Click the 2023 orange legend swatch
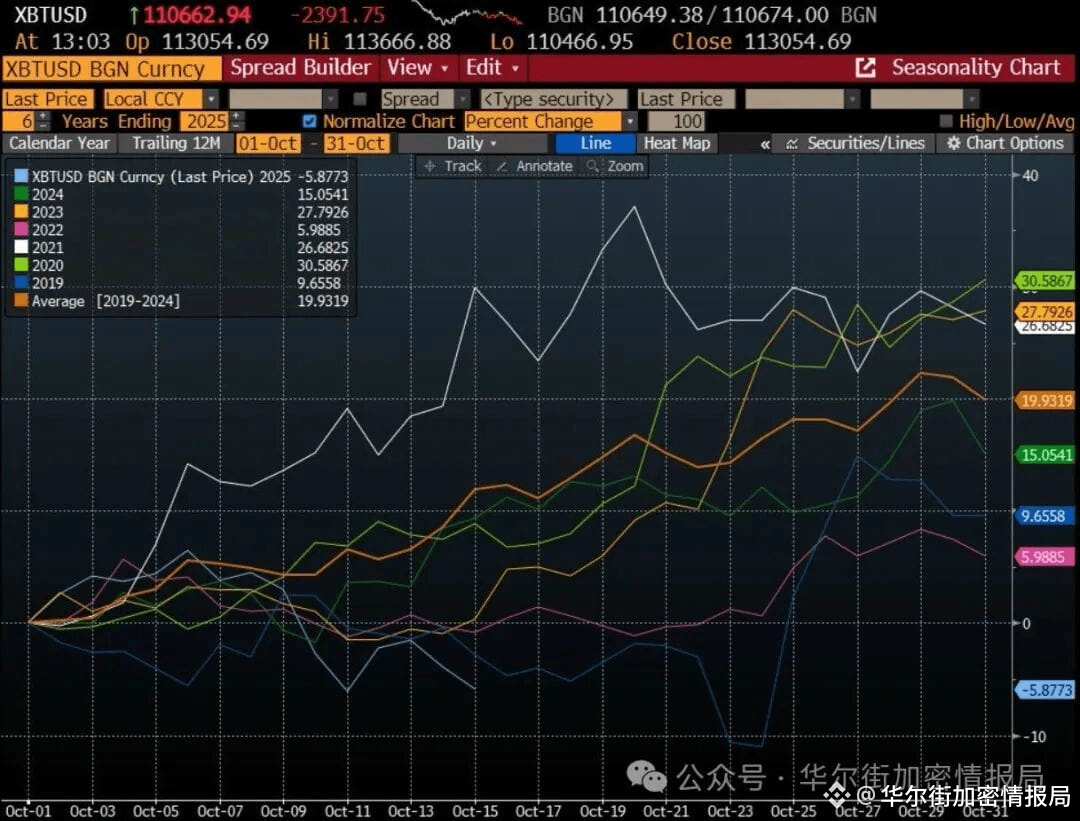Image resolution: width=1080 pixels, height=821 pixels. coord(21,212)
